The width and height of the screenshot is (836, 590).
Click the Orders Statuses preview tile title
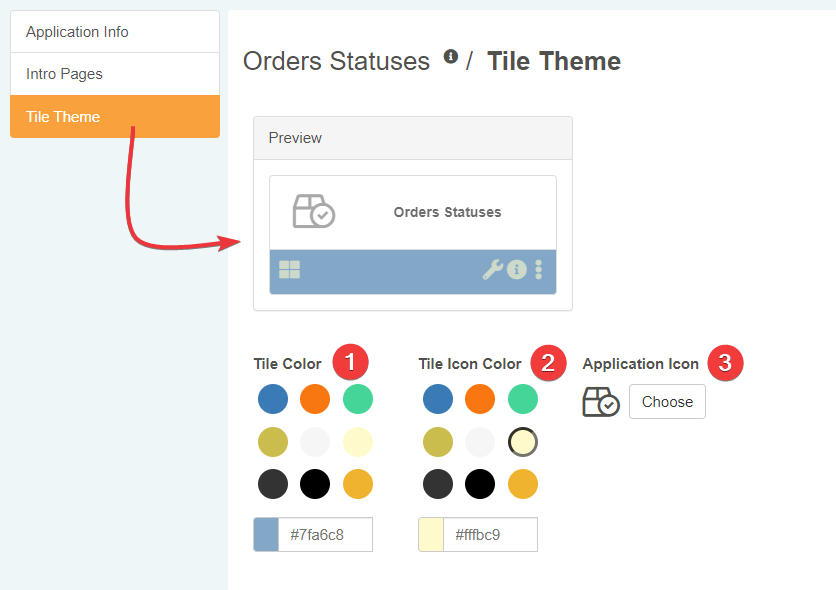tap(447, 212)
